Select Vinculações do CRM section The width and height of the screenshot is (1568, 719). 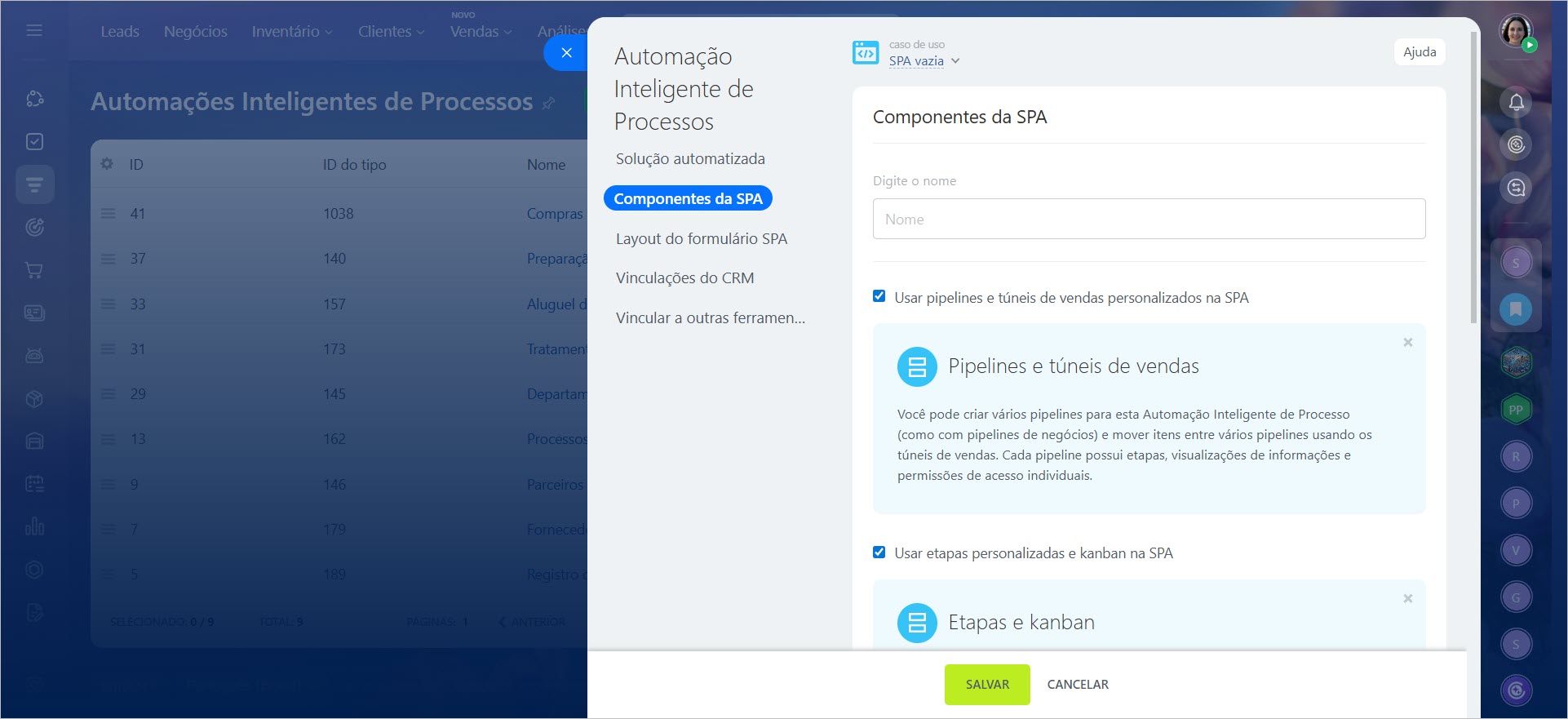pyautogui.click(x=684, y=277)
